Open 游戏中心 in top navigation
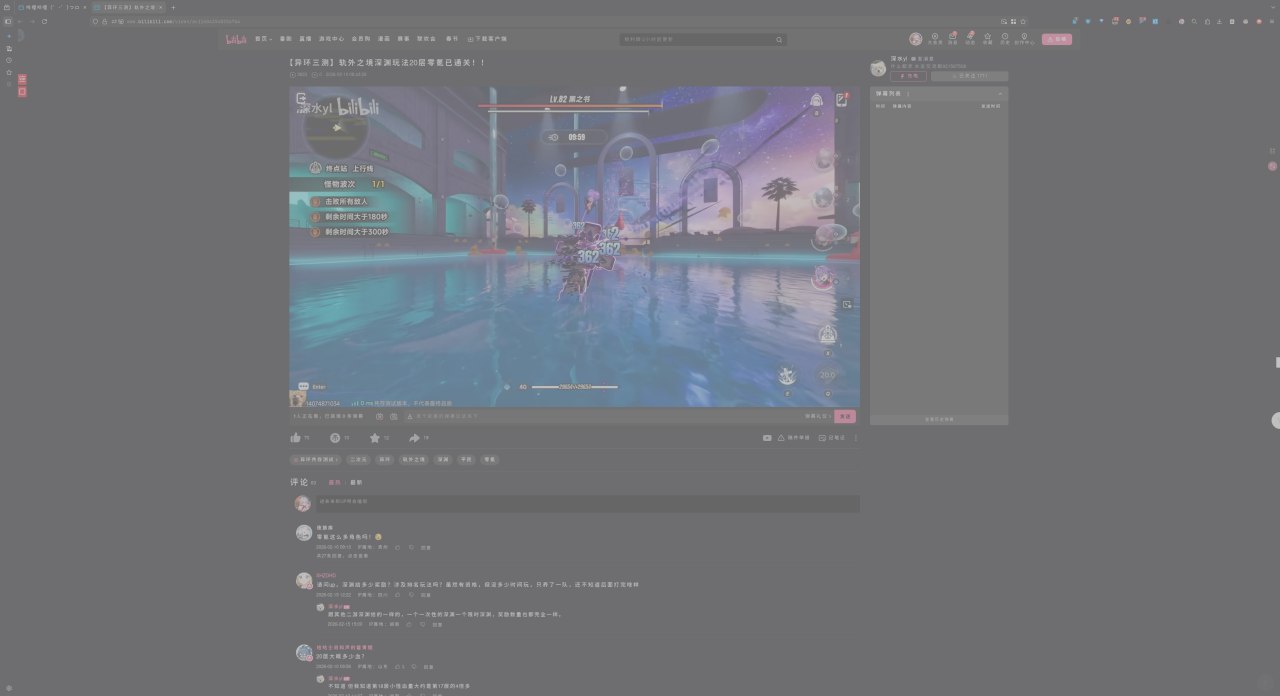The height and width of the screenshot is (696, 1280). click(x=331, y=39)
